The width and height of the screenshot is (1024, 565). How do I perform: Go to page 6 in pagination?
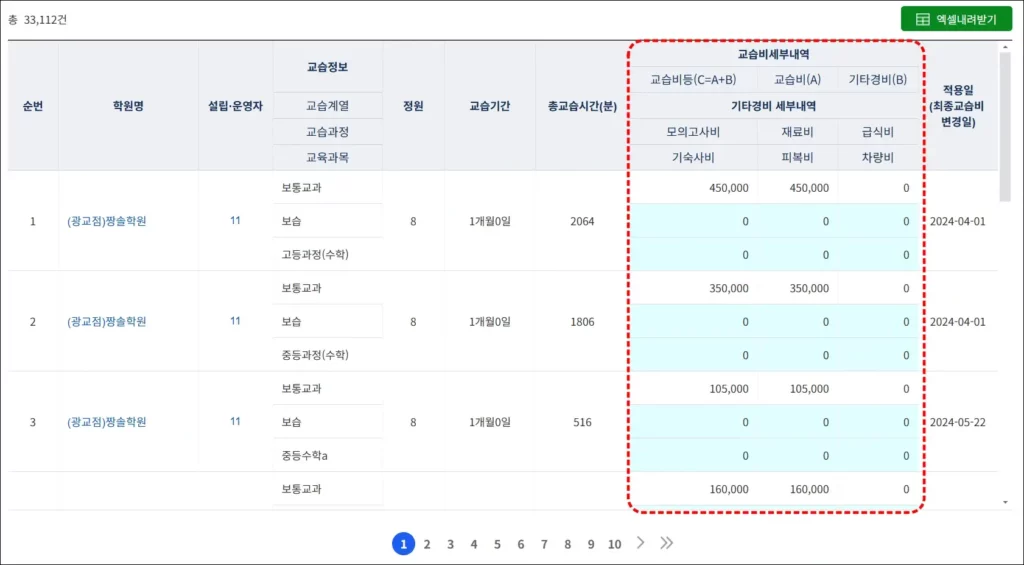tap(520, 544)
